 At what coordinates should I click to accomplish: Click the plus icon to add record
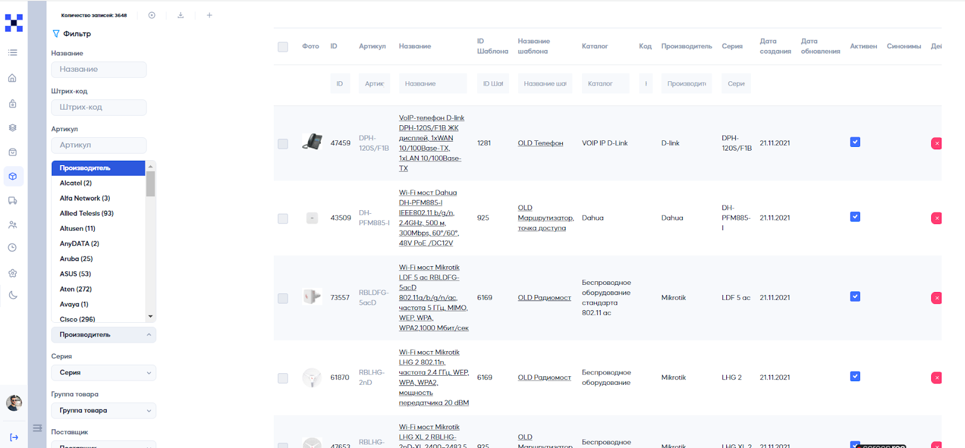[x=209, y=15]
